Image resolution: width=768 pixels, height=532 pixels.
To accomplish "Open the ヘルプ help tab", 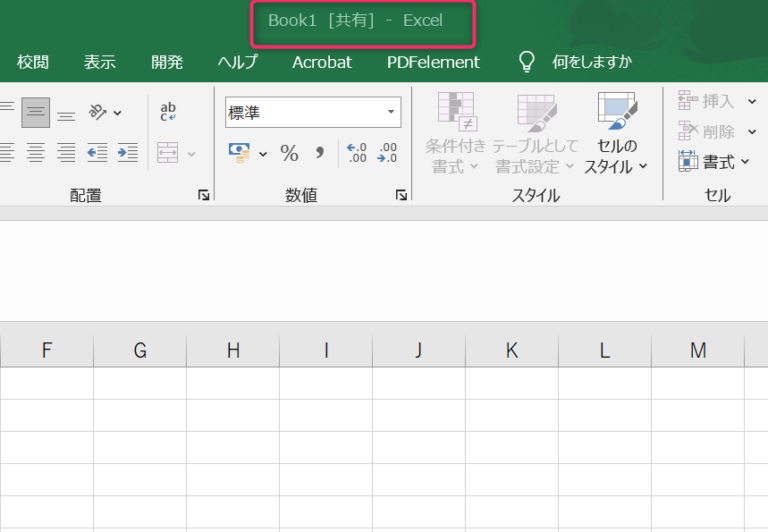I will pos(238,62).
